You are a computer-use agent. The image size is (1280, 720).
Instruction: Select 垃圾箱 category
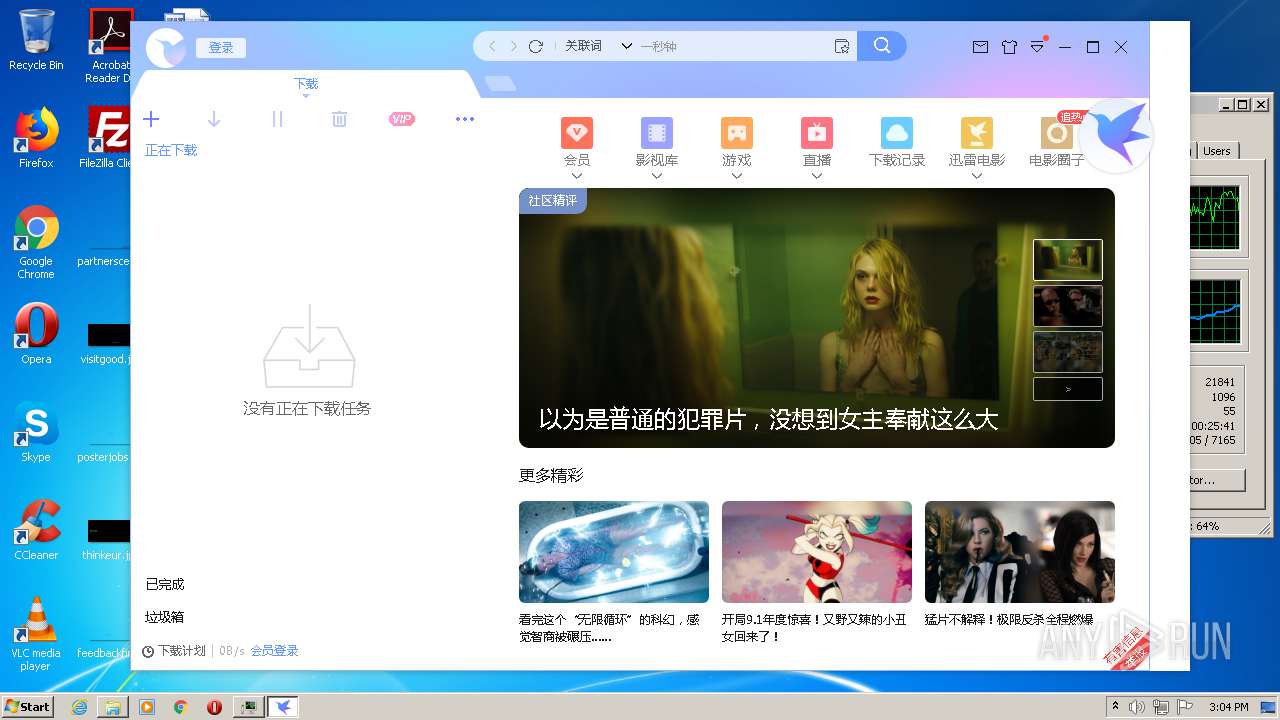[x=165, y=617]
